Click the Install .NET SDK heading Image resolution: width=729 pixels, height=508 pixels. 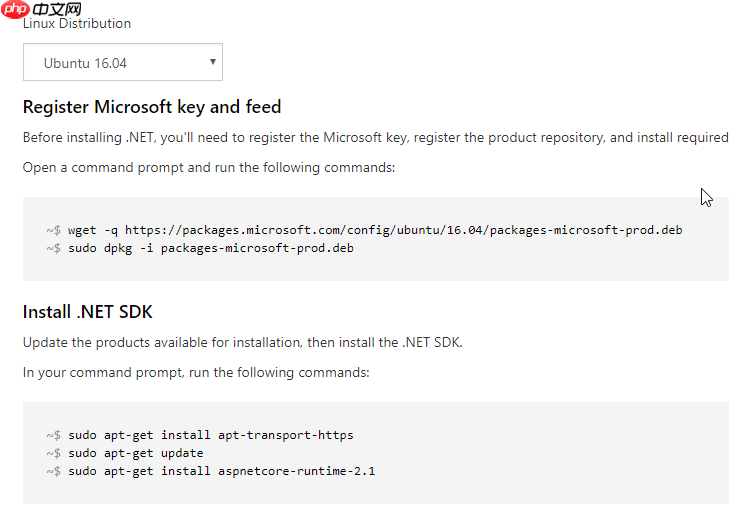(87, 312)
